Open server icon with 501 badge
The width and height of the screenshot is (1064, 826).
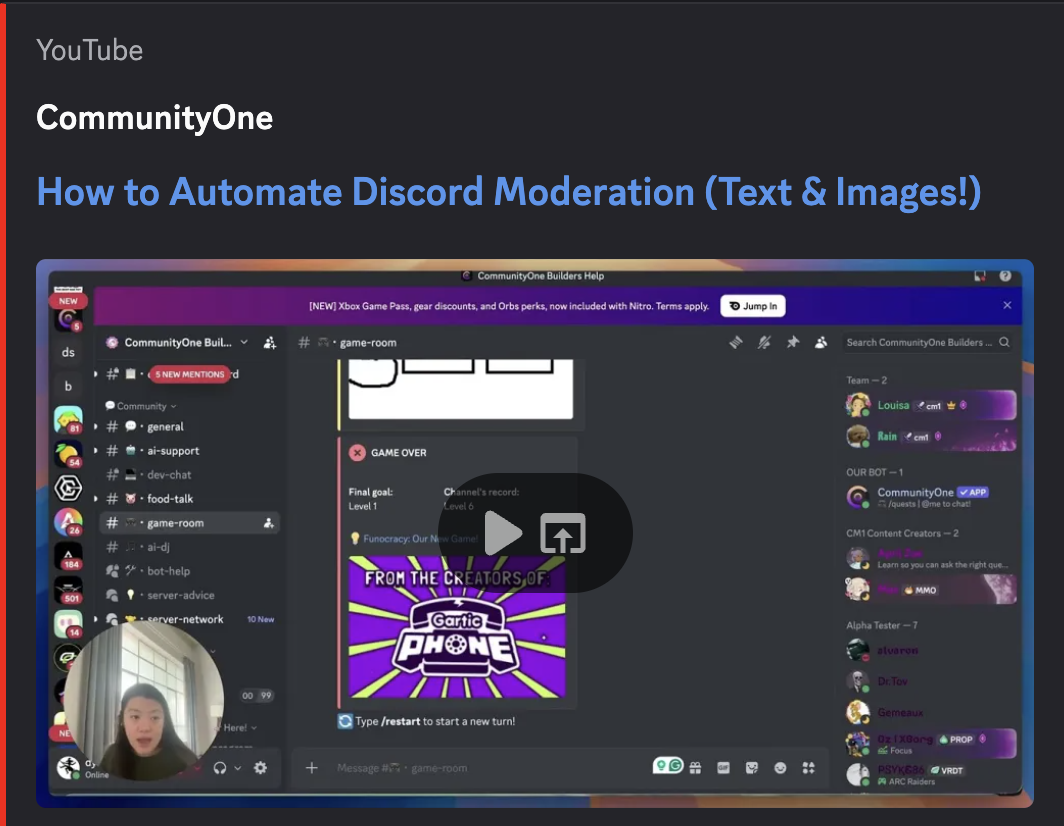[x=68, y=590]
